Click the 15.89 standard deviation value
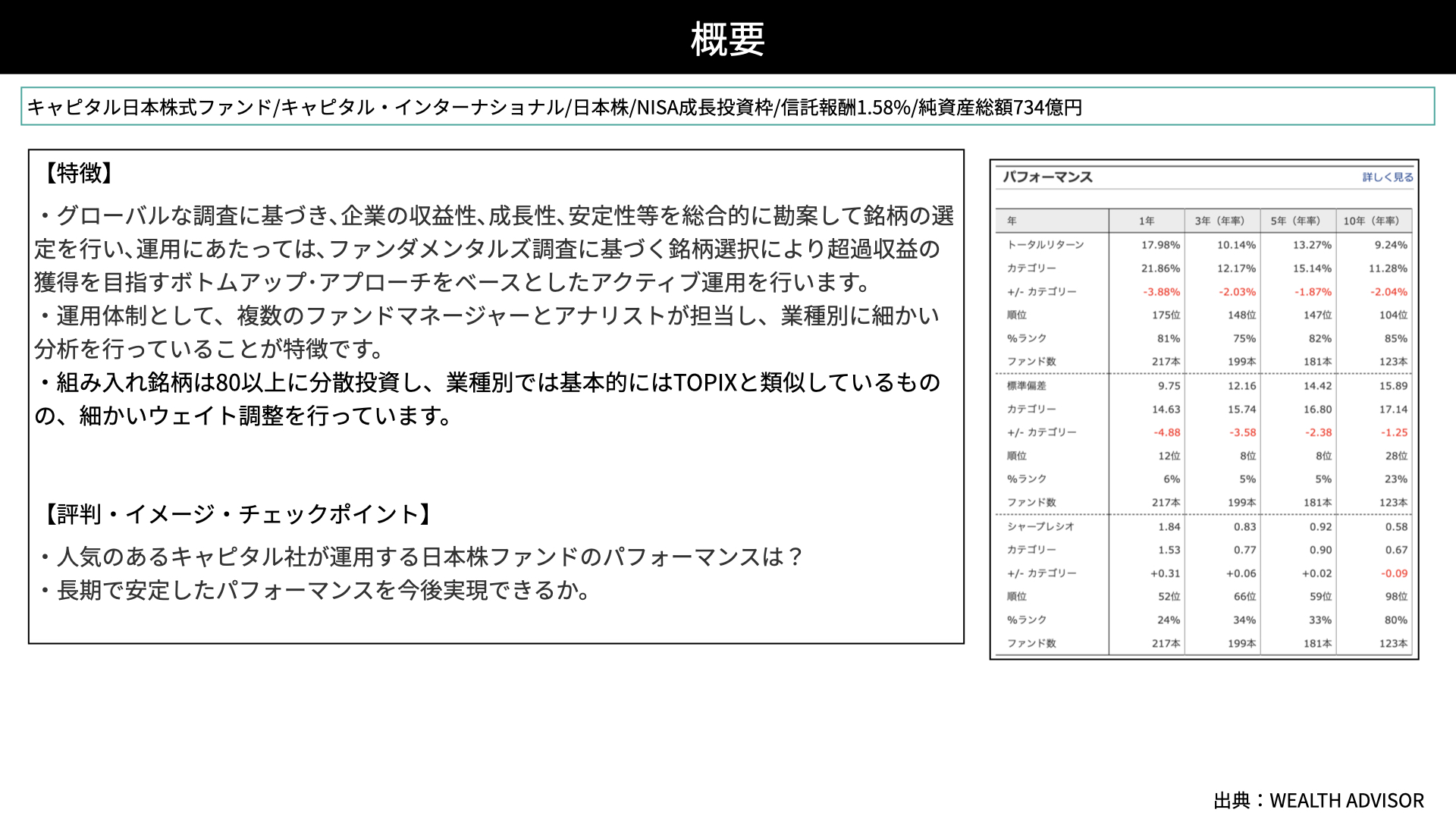The width and height of the screenshot is (1456, 819). pos(1394,386)
